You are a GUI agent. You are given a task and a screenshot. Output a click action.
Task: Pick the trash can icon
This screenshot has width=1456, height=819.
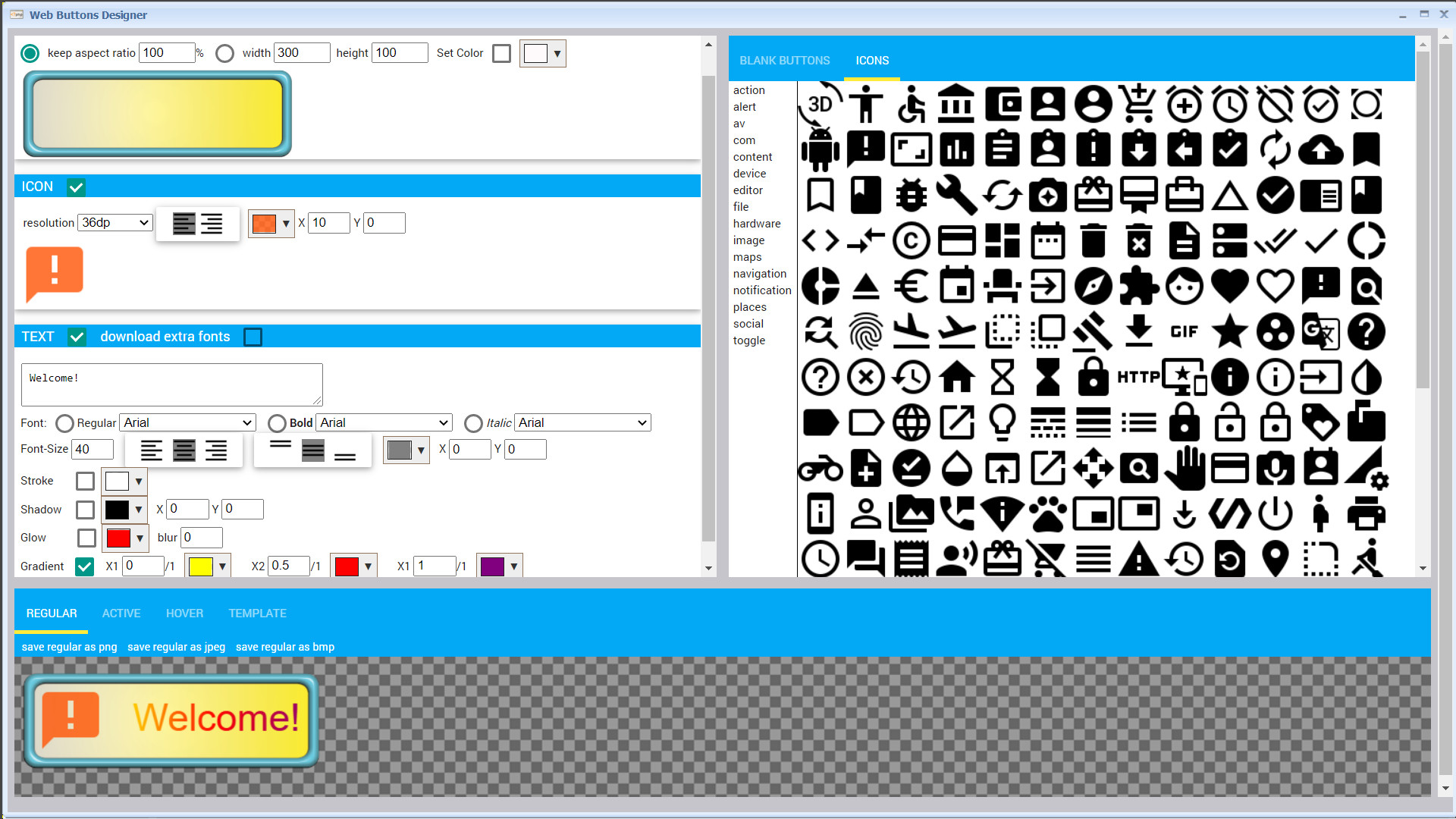pyautogui.click(x=1094, y=240)
